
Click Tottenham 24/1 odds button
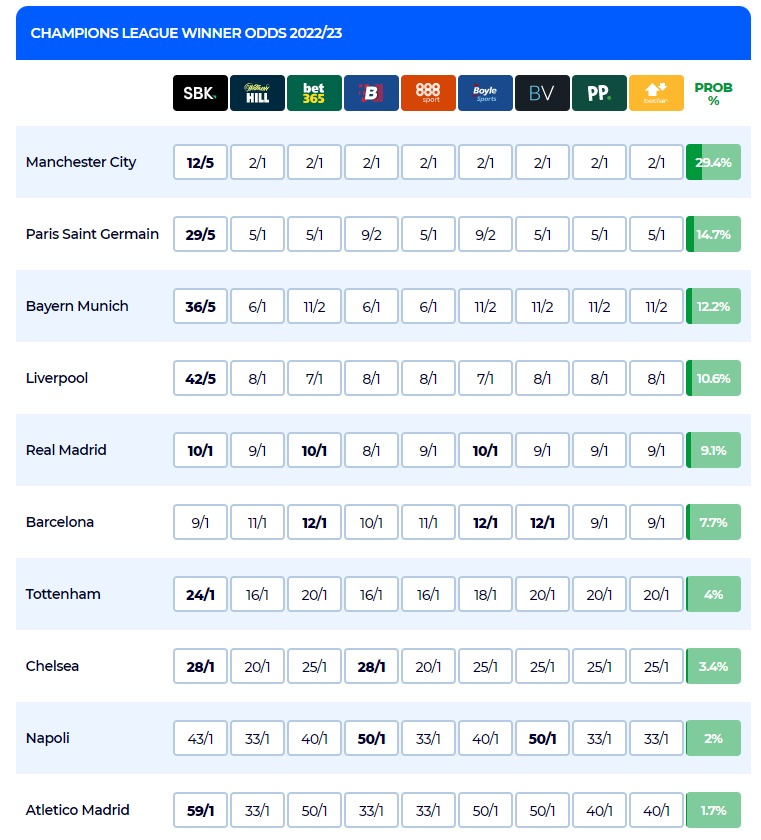pyautogui.click(x=200, y=594)
